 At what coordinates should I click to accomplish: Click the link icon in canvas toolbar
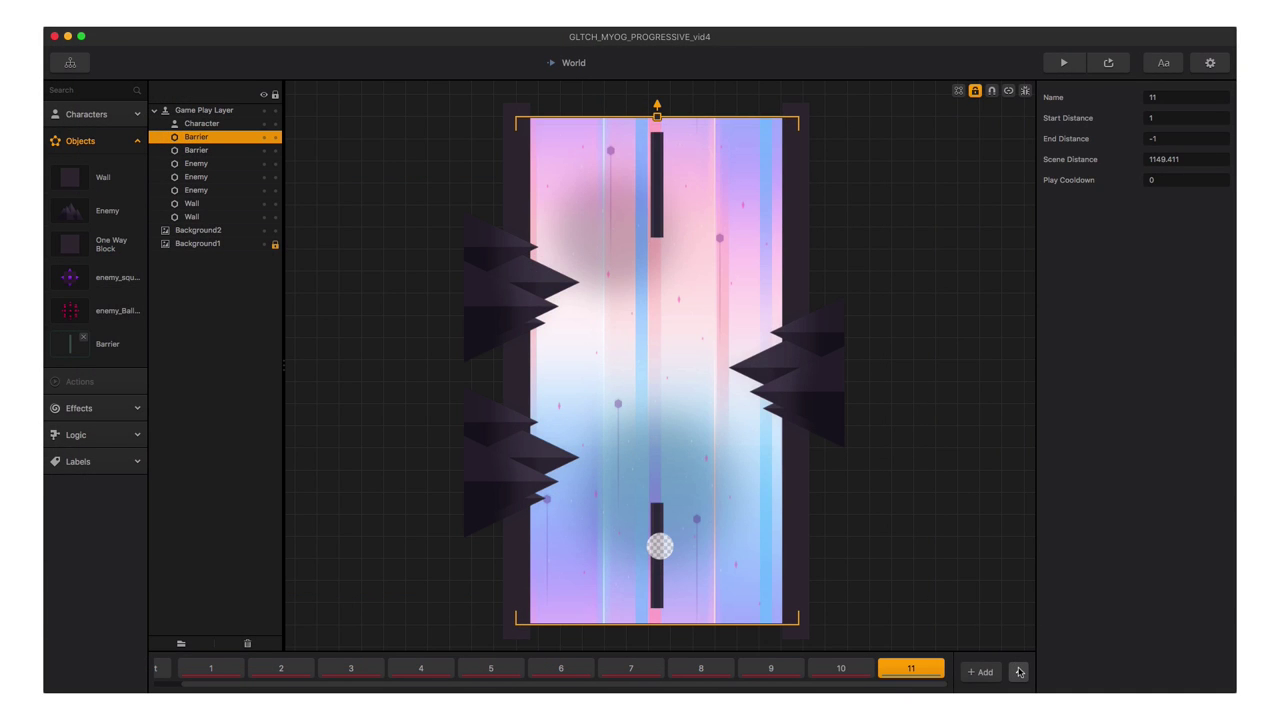1008,91
